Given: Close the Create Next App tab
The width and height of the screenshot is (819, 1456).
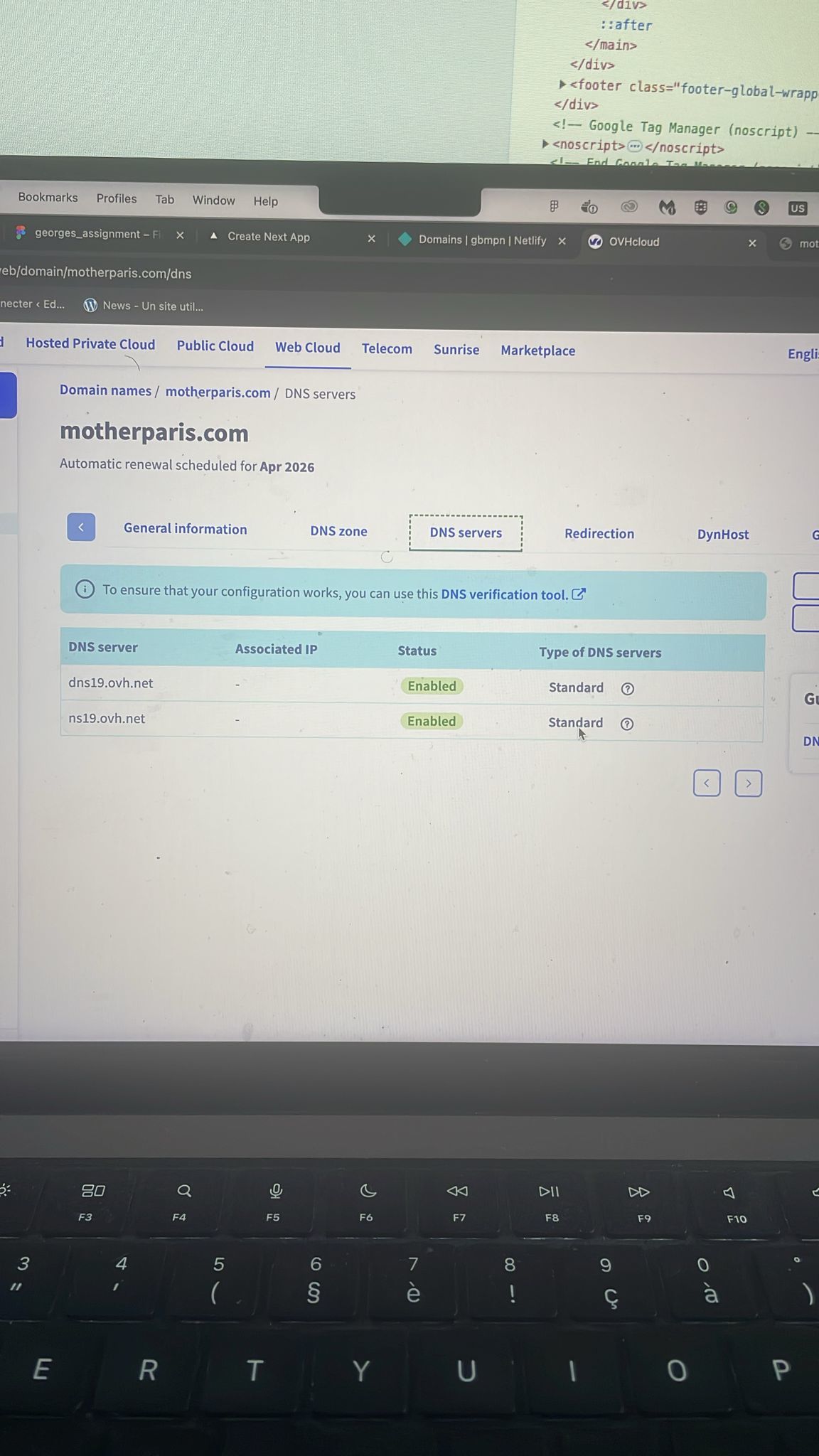Looking at the screenshot, I should click(371, 239).
